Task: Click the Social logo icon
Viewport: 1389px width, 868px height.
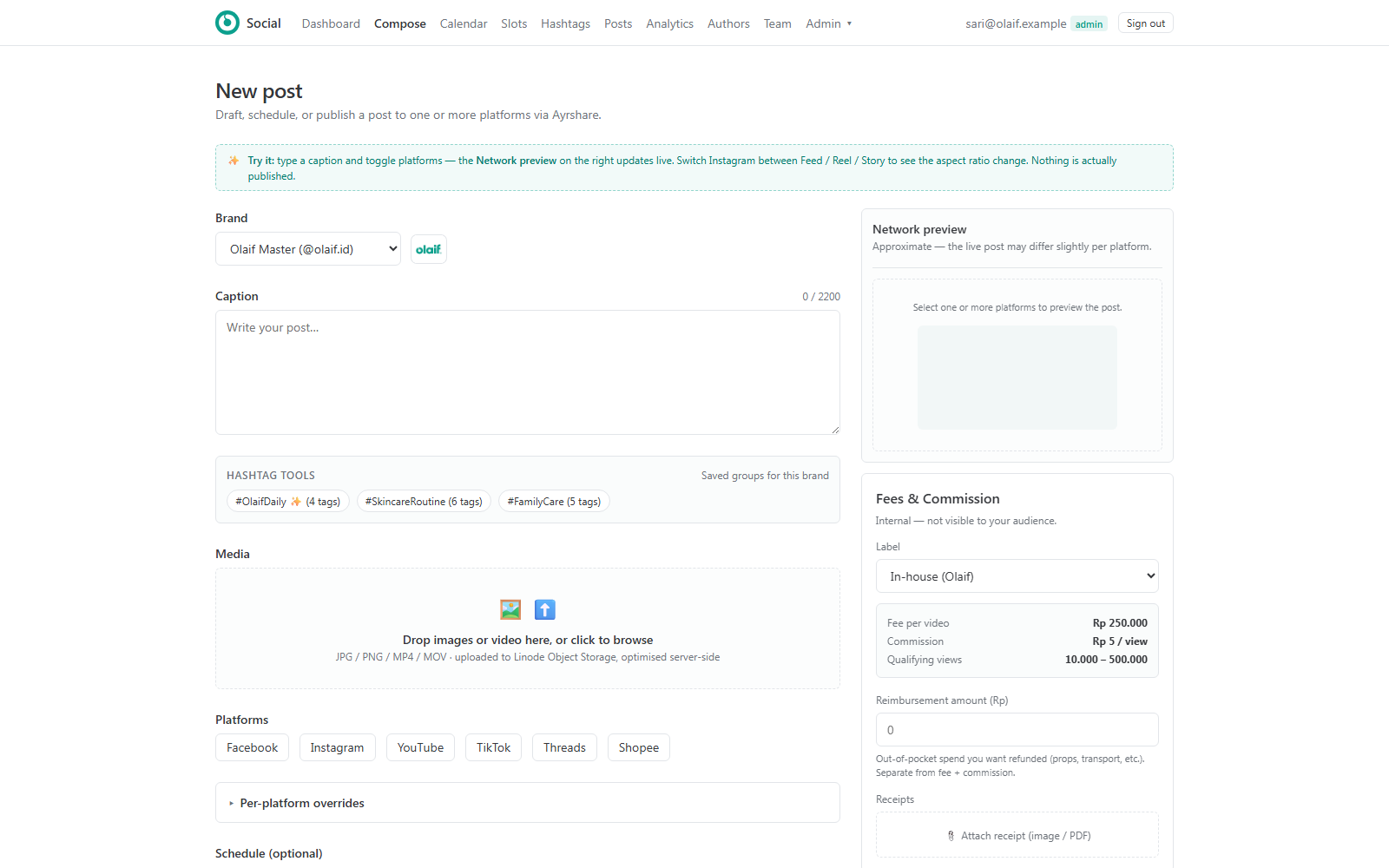Action: (x=227, y=23)
